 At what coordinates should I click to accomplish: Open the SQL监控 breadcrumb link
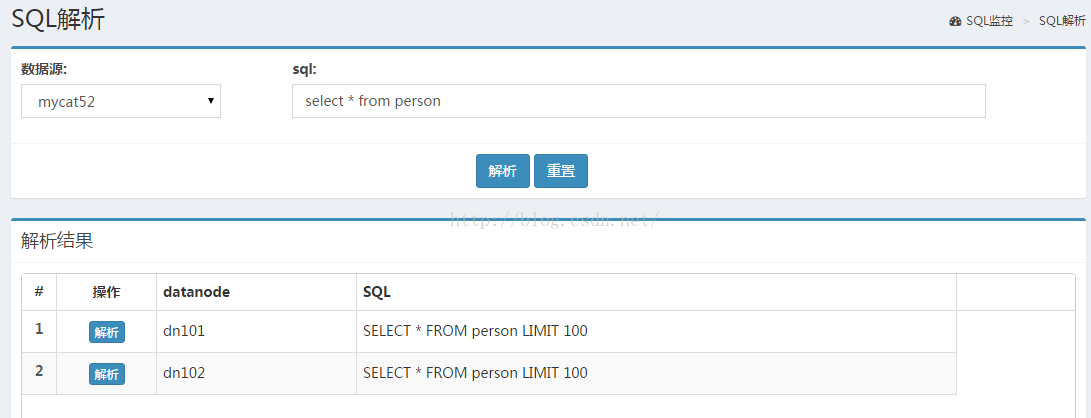989,21
